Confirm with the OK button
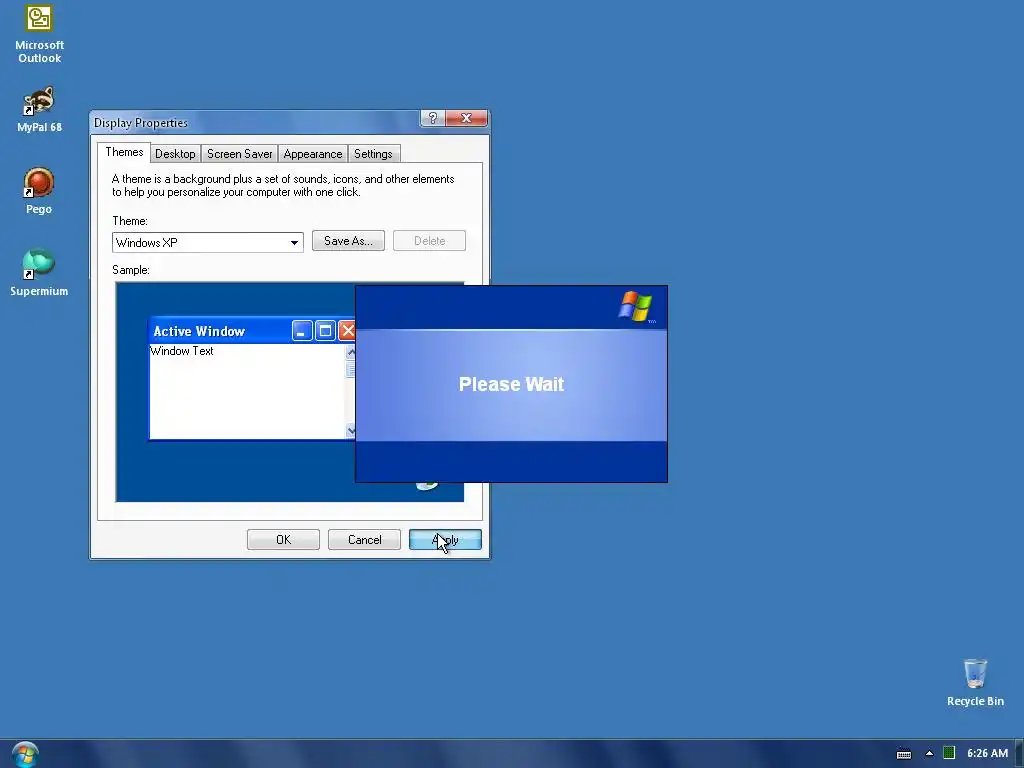Image resolution: width=1024 pixels, height=768 pixels. point(283,540)
